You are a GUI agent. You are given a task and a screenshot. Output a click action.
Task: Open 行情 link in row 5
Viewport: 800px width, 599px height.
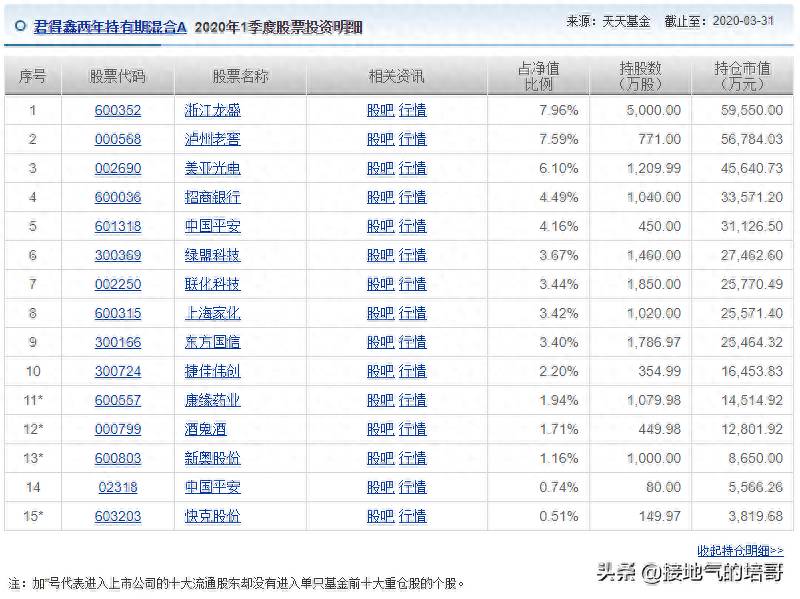click(x=412, y=226)
